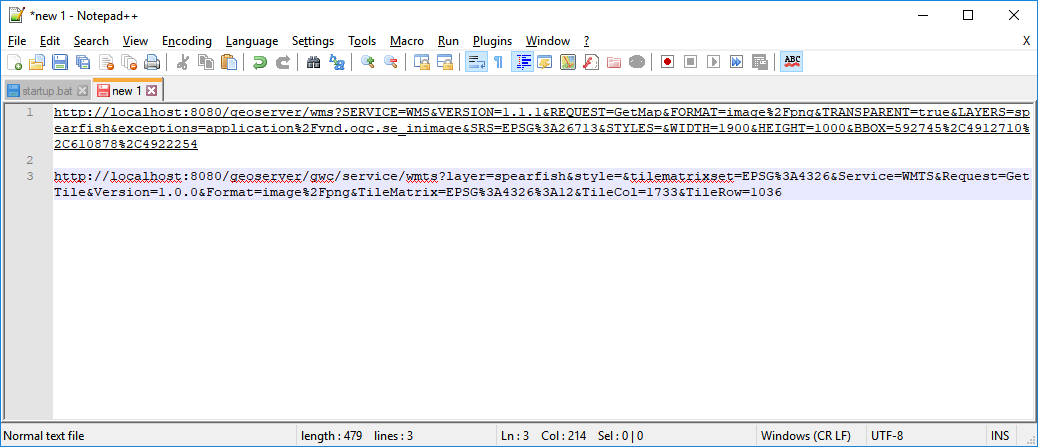Open the Settings menu
The image size is (1038, 447).
coord(313,41)
